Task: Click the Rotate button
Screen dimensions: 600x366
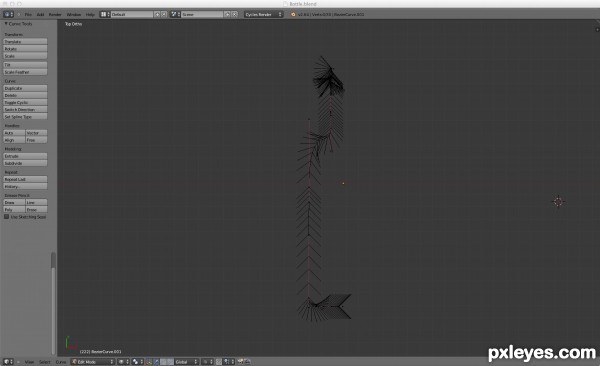Action: pyautogui.click(x=25, y=49)
